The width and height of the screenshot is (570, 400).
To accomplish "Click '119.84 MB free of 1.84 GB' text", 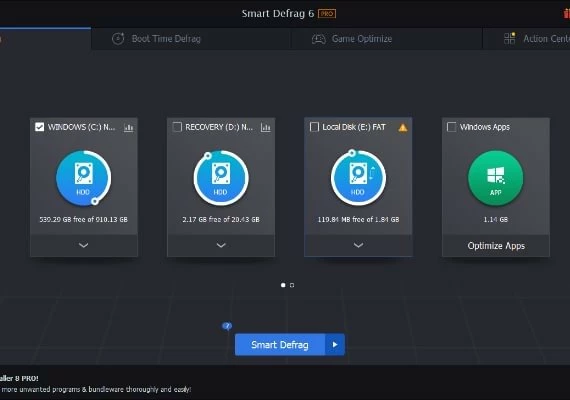I will [358, 219].
